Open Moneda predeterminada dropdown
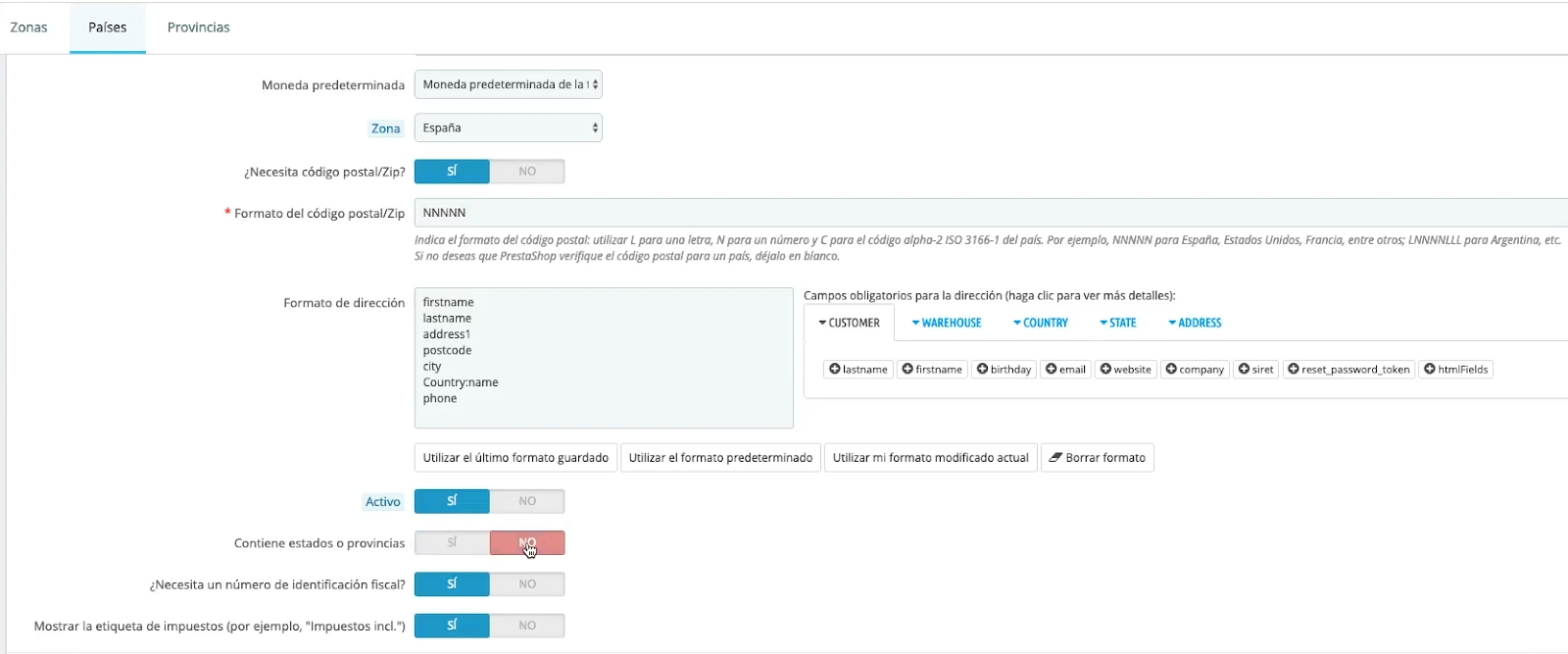The image size is (1568, 654). [508, 84]
